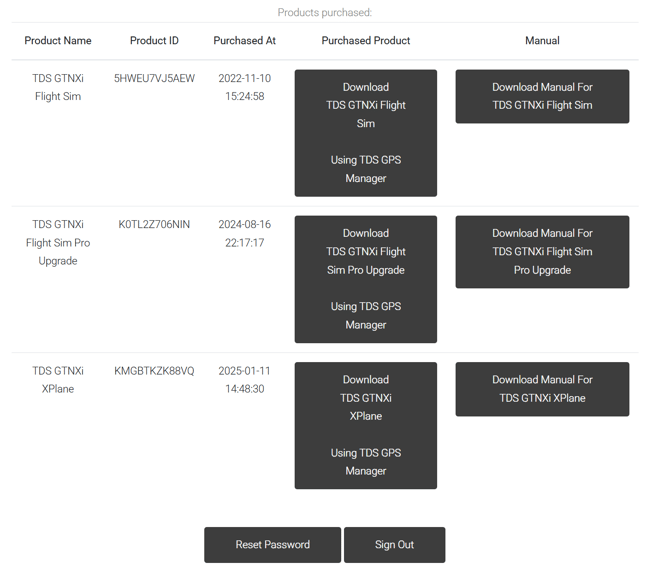Viewport: 670px width, 580px height.
Task: Click the Manual column header
Action: pos(542,41)
